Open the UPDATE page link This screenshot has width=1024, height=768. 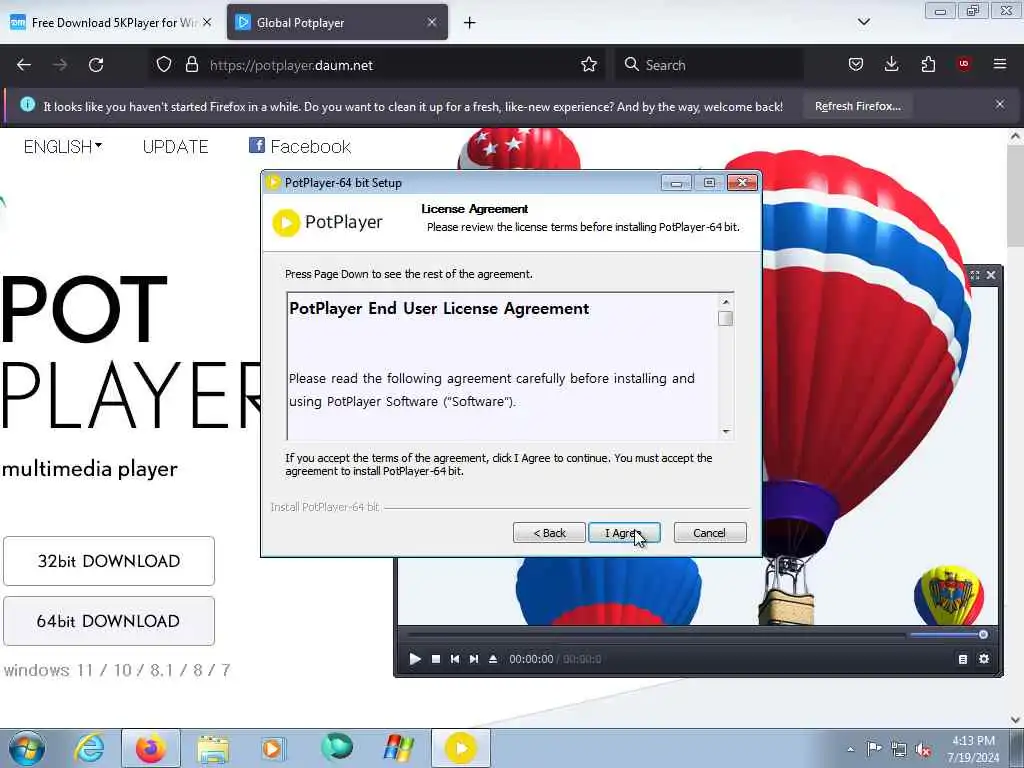(176, 147)
